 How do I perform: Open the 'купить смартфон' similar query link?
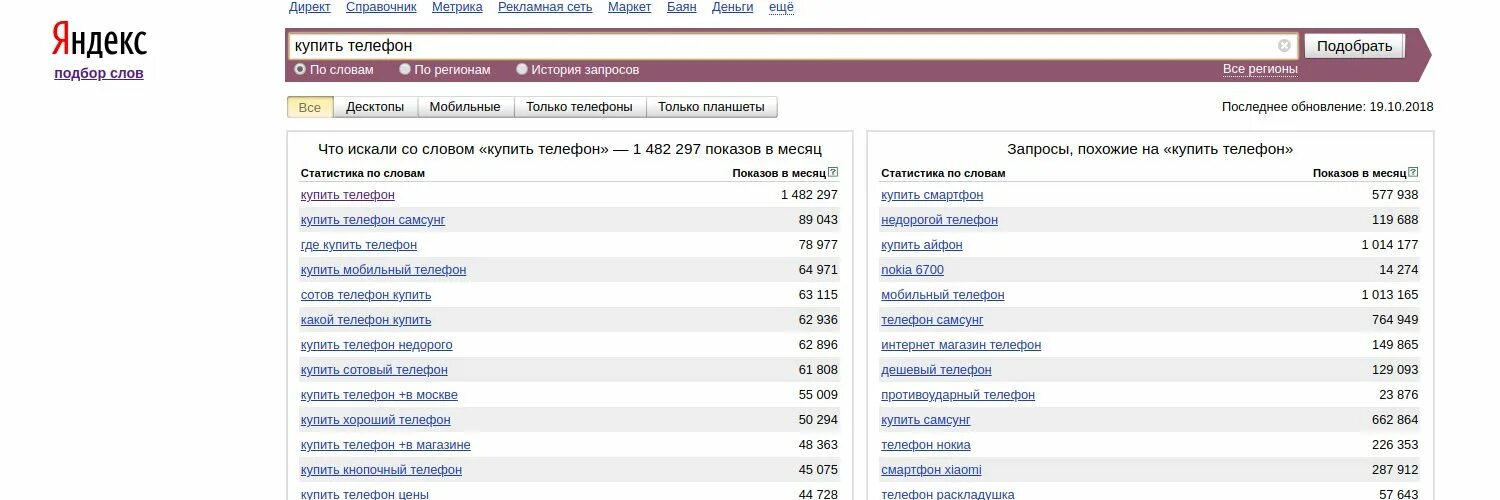[x=932, y=195]
